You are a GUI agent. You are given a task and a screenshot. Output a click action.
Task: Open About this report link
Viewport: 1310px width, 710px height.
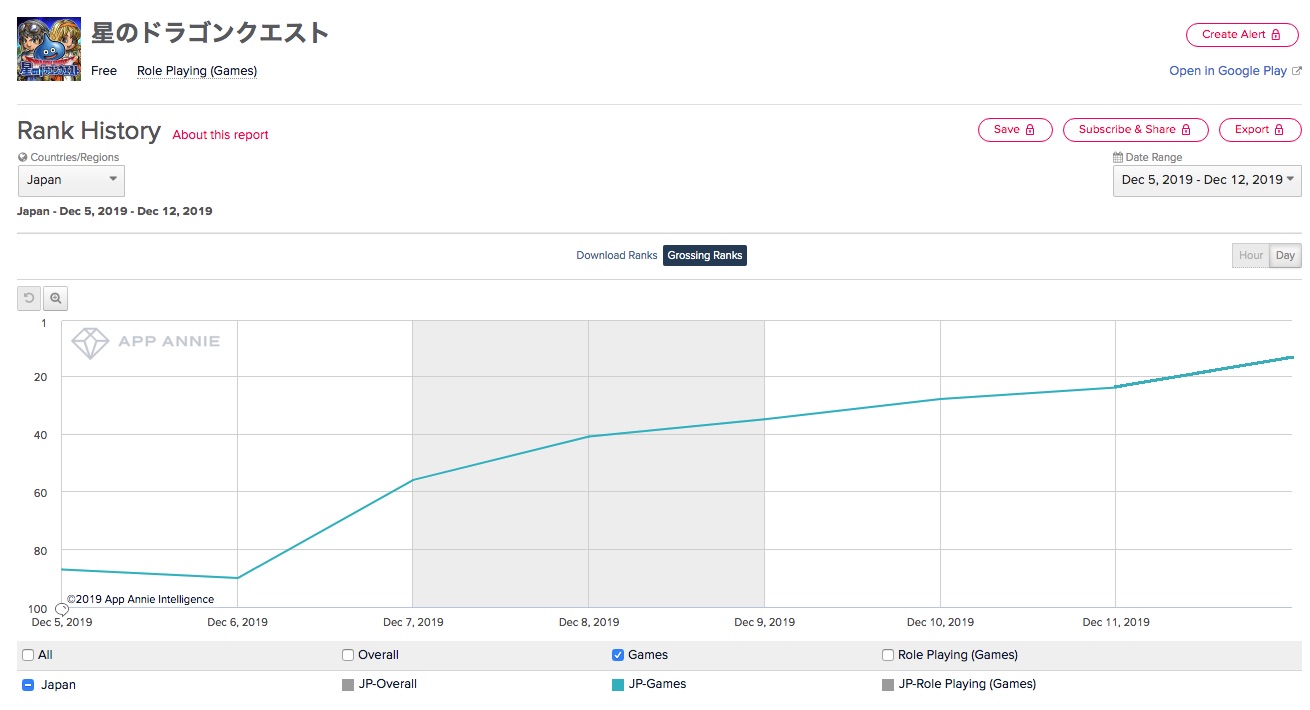[x=221, y=135]
